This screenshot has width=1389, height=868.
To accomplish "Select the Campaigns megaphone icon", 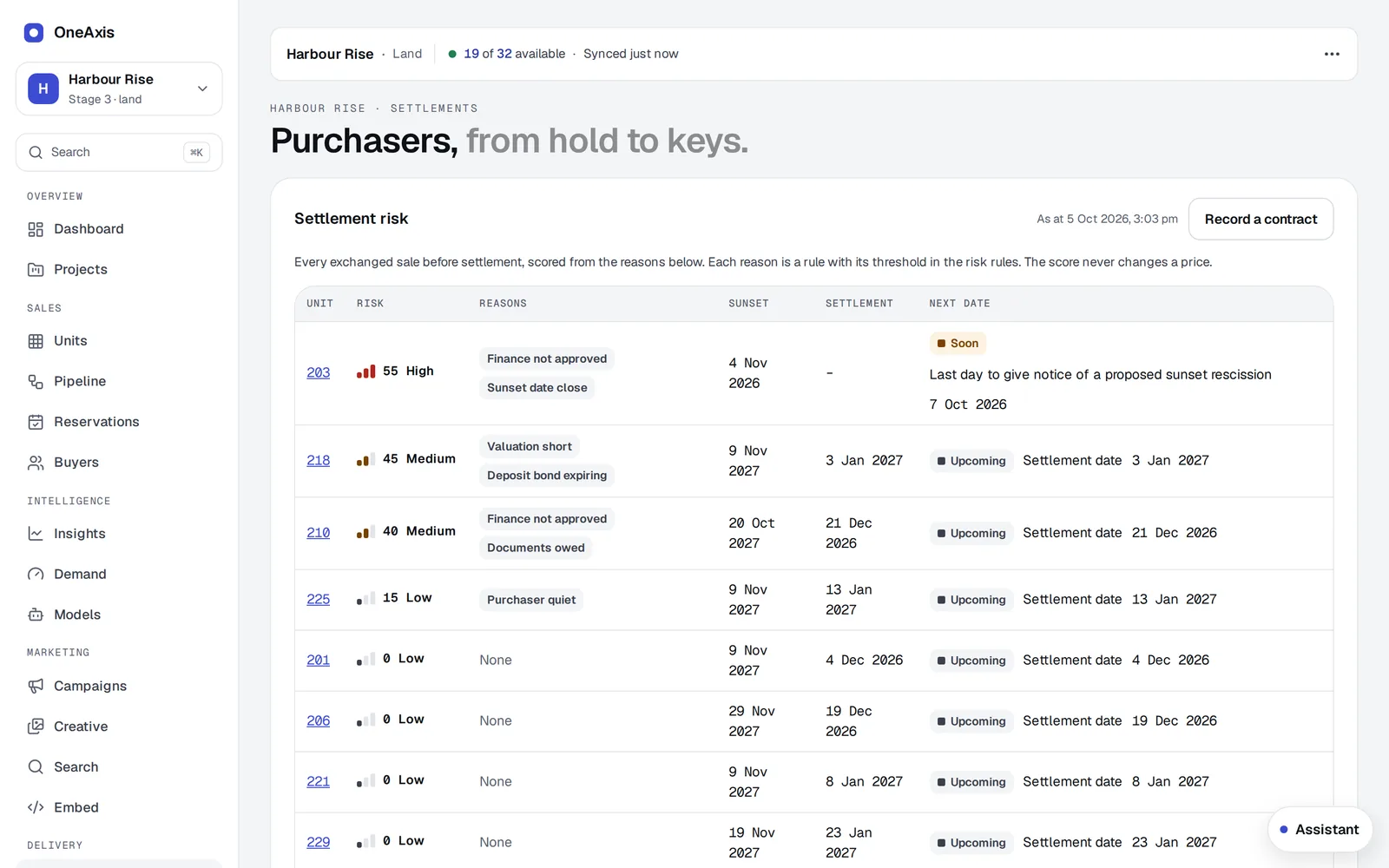I will coord(36,686).
